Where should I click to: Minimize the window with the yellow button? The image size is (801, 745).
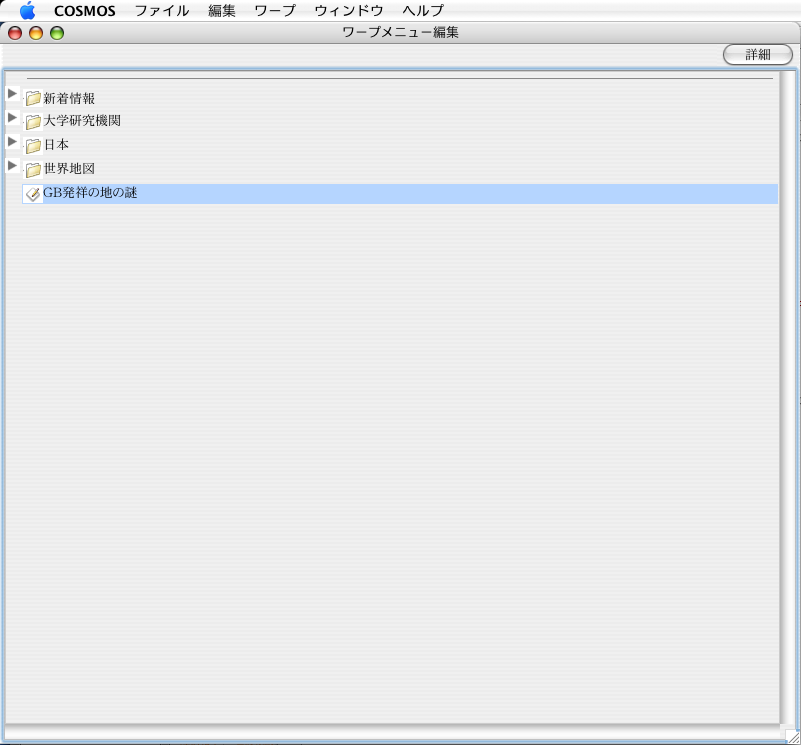point(36,33)
